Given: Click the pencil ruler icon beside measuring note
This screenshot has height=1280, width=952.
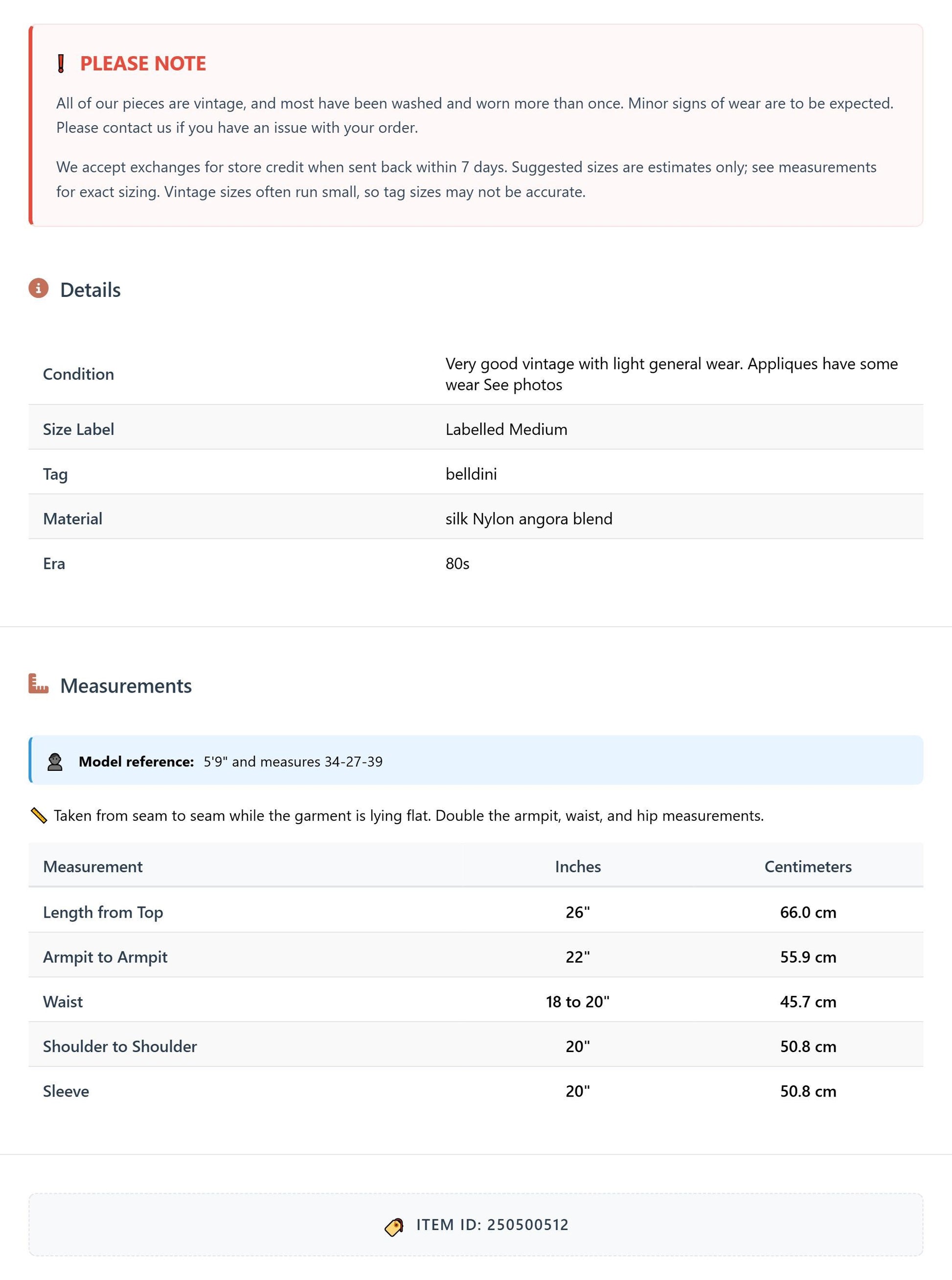Looking at the screenshot, I should click(x=39, y=815).
